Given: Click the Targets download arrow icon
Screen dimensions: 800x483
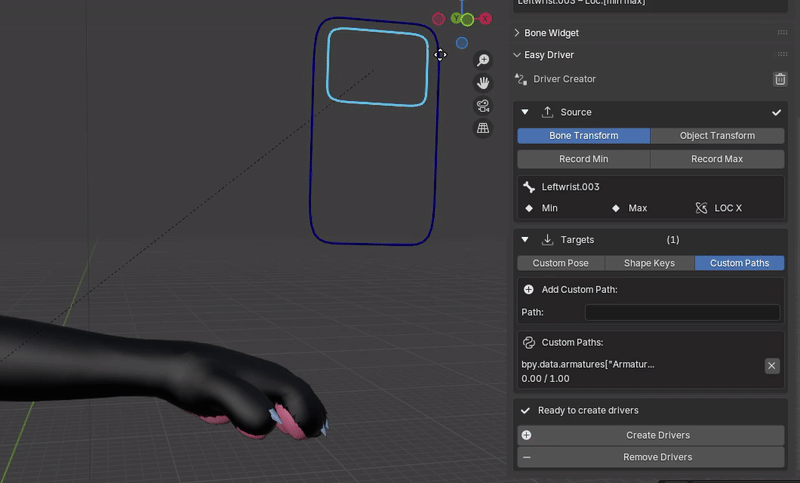Looking at the screenshot, I should pyautogui.click(x=547, y=240).
